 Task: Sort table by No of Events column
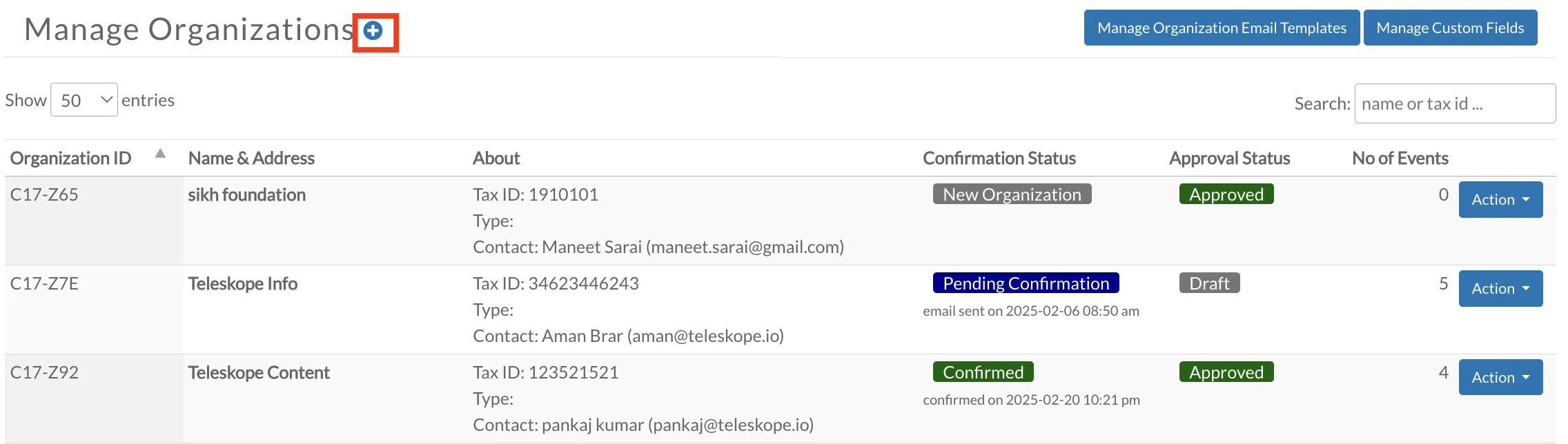pyautogui.click(x=1400, y=159)
